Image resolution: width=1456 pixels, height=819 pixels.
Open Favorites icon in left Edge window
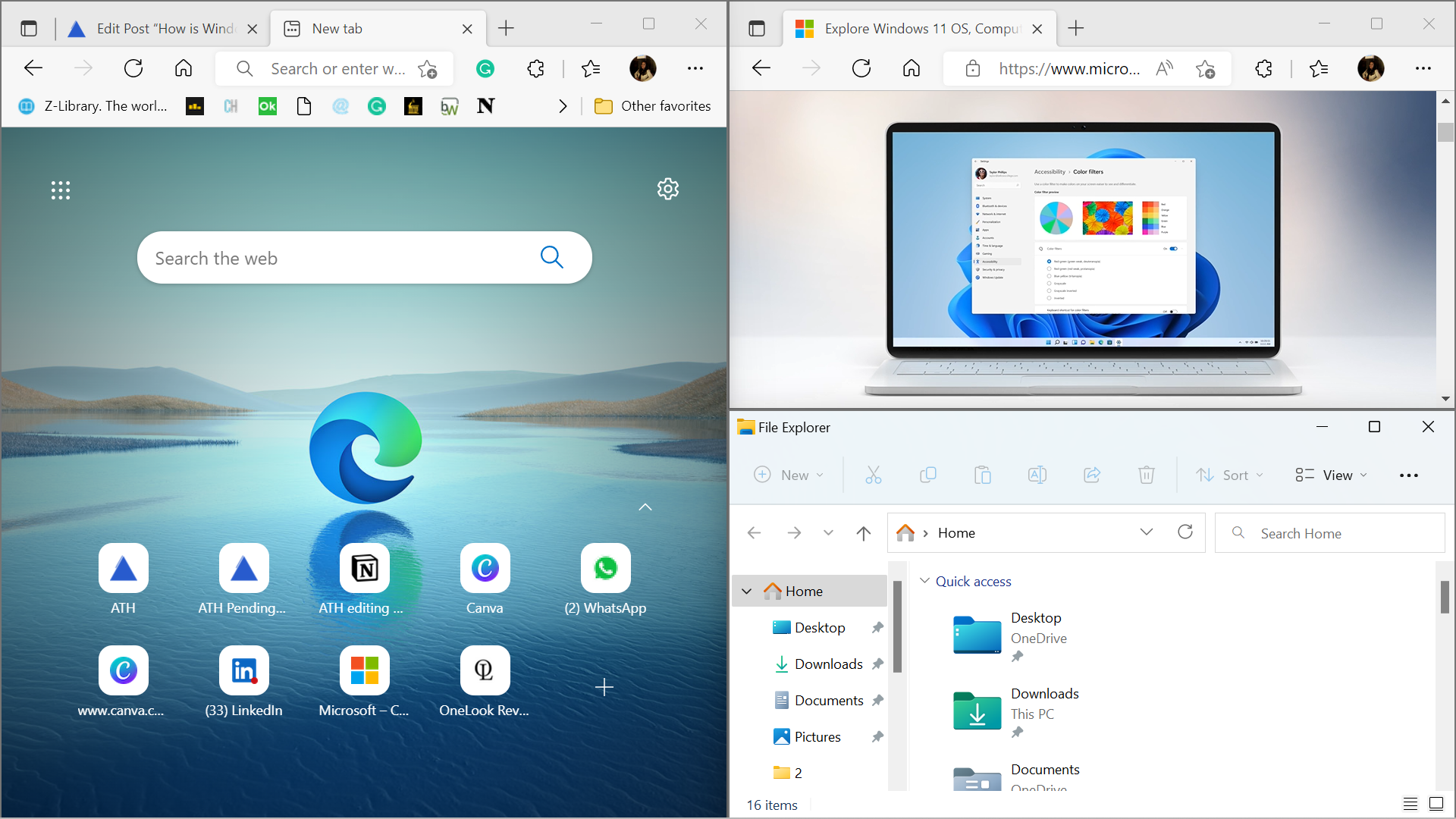pos(591,69)
